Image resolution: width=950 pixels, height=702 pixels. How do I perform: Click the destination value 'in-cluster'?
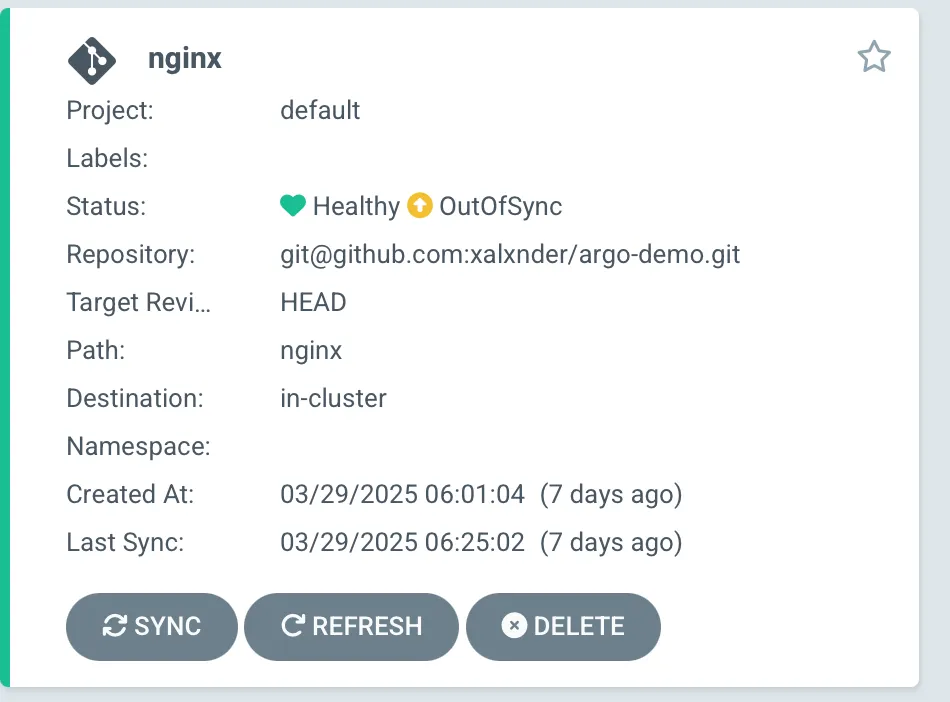click(x=333, y=399)
